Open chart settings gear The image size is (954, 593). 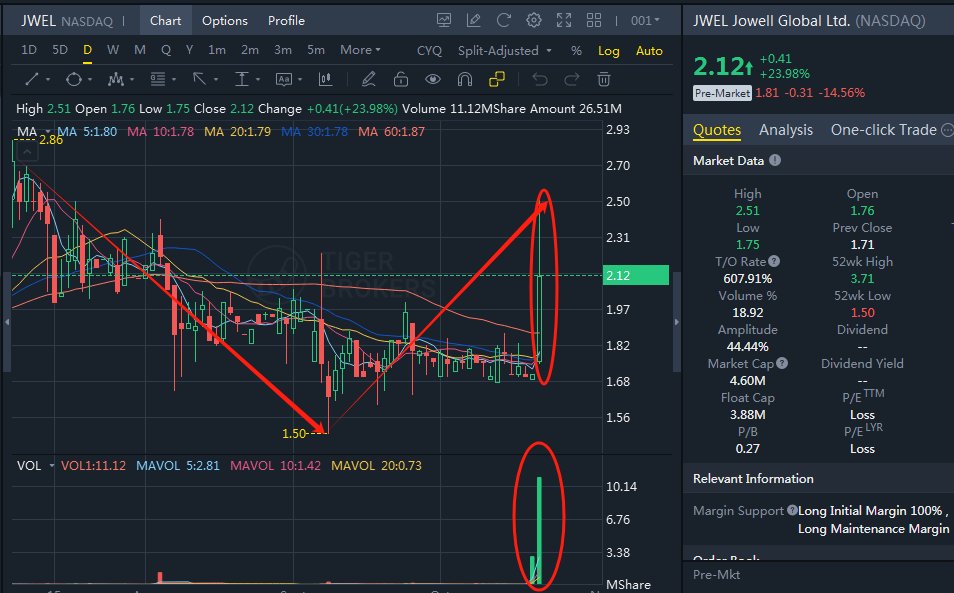(x=534, y=20)
